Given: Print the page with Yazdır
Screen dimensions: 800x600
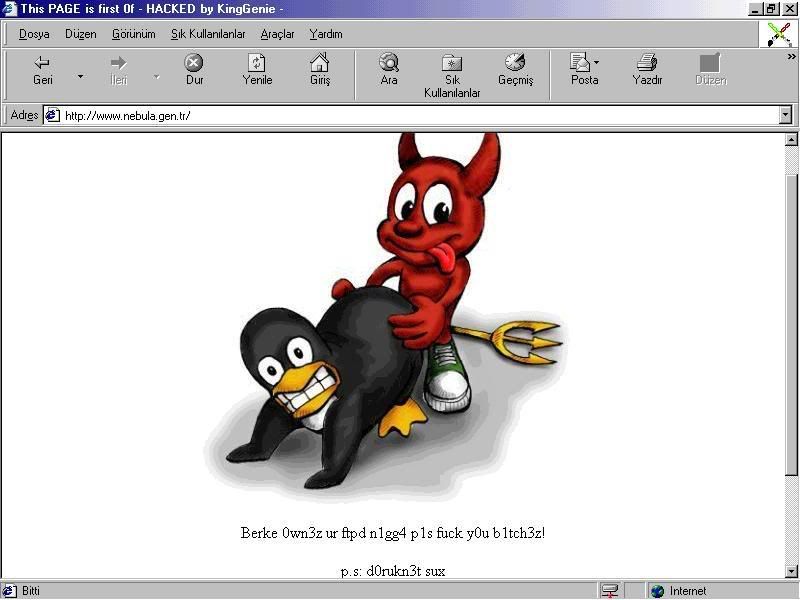Looking at the screenshot, I should [x=647, y=71].
